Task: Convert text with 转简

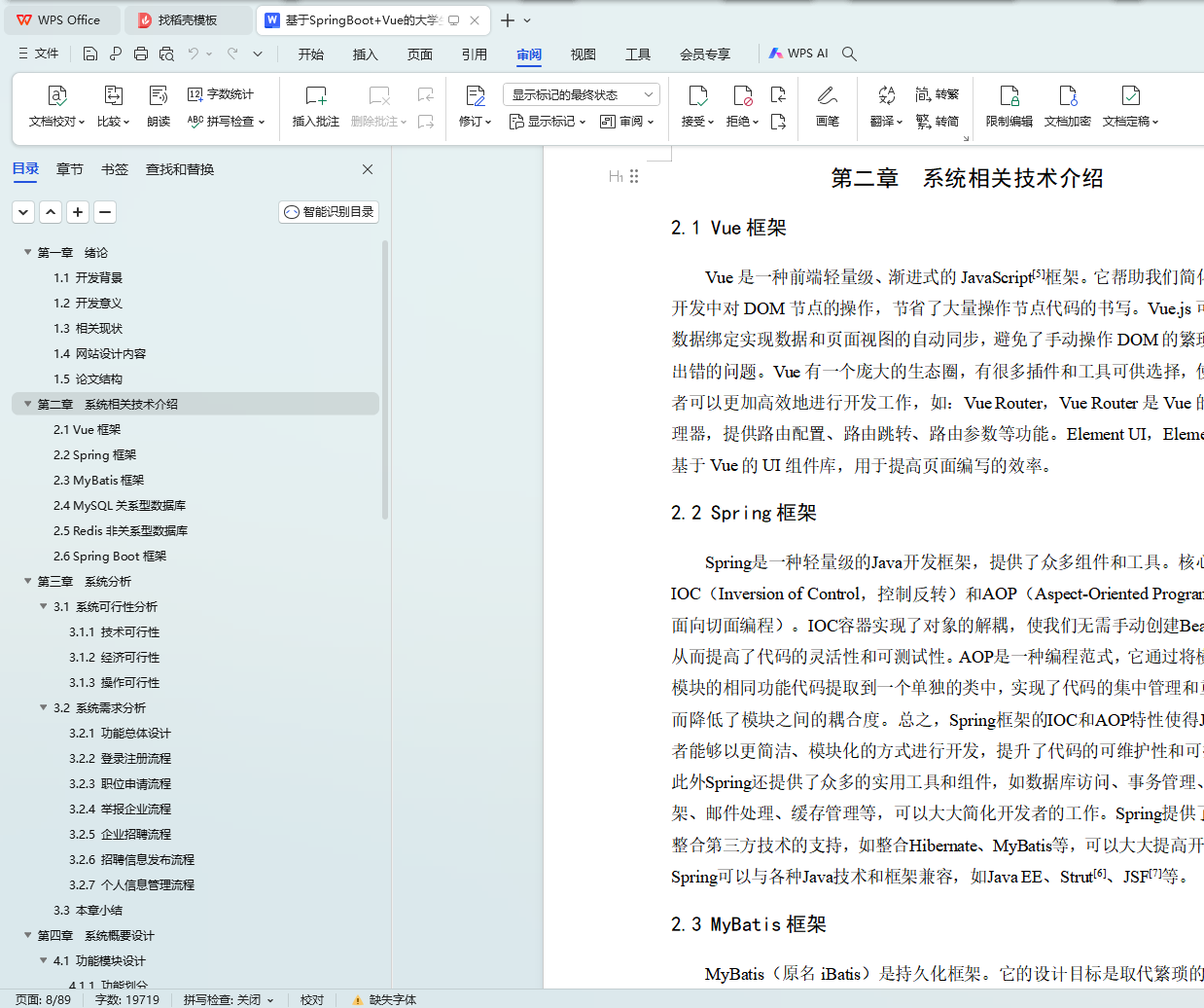Action: (938, 122)
